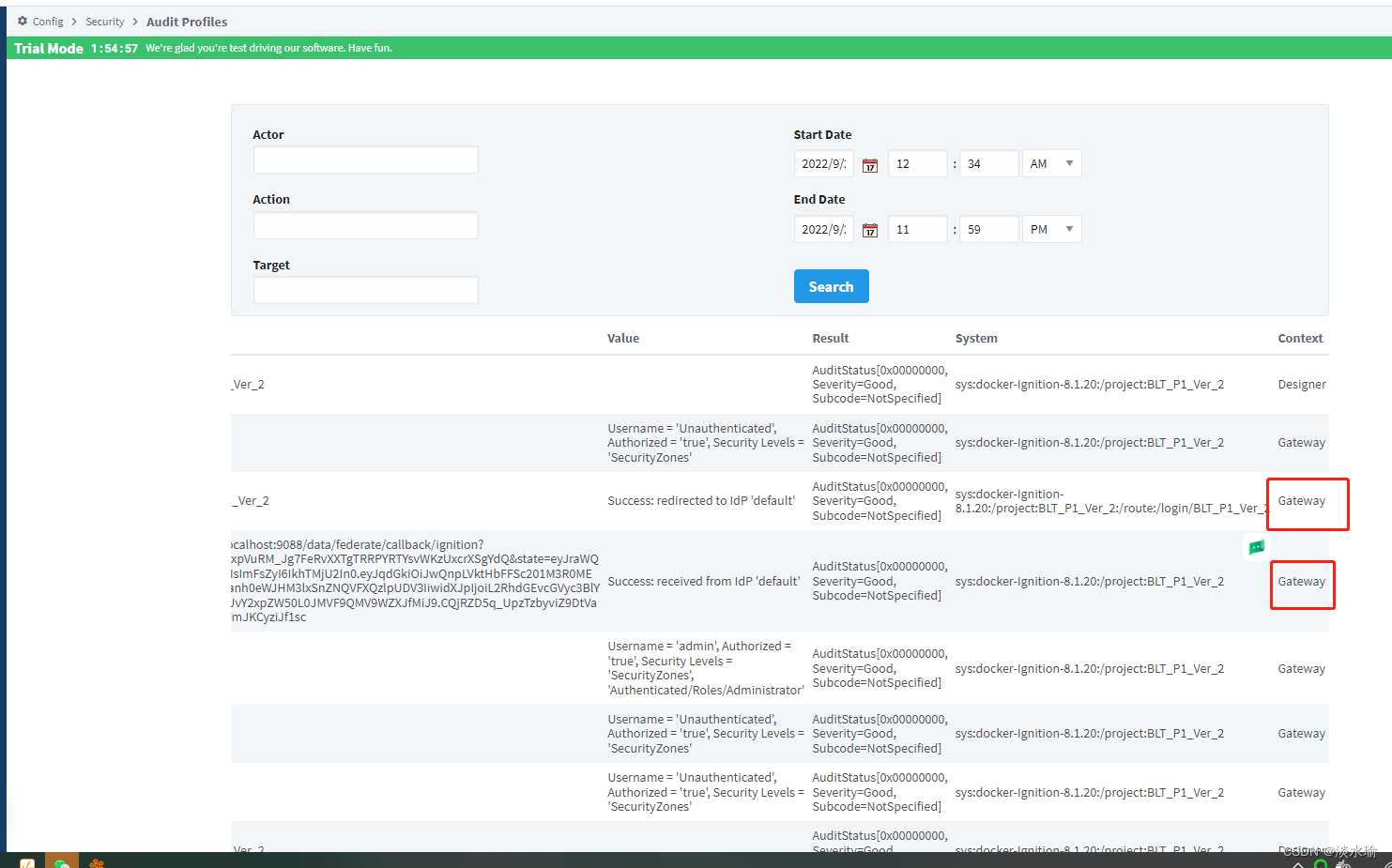Click the Search button
The image size is (1392, 868).
[831, 286]
